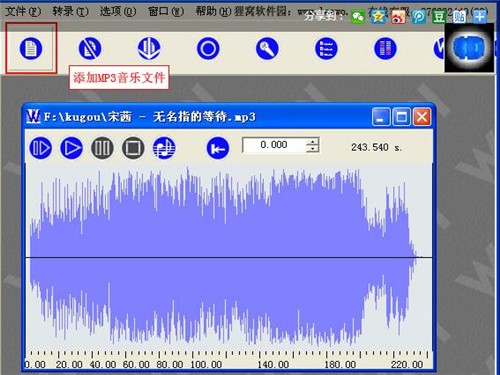Image resolution: width=500 pixels, height=375 pixels.
Task: Stop playback with the square stop button
Action: pyautogui.click(x=133, y=148)
